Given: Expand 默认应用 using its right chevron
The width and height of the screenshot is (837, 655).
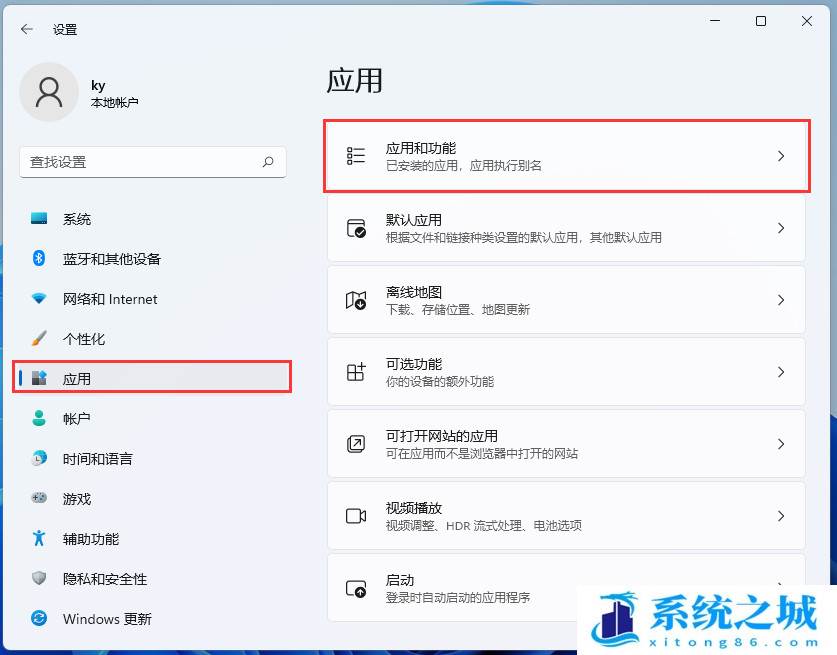Looking at the screenshot, I should point(781,228).
